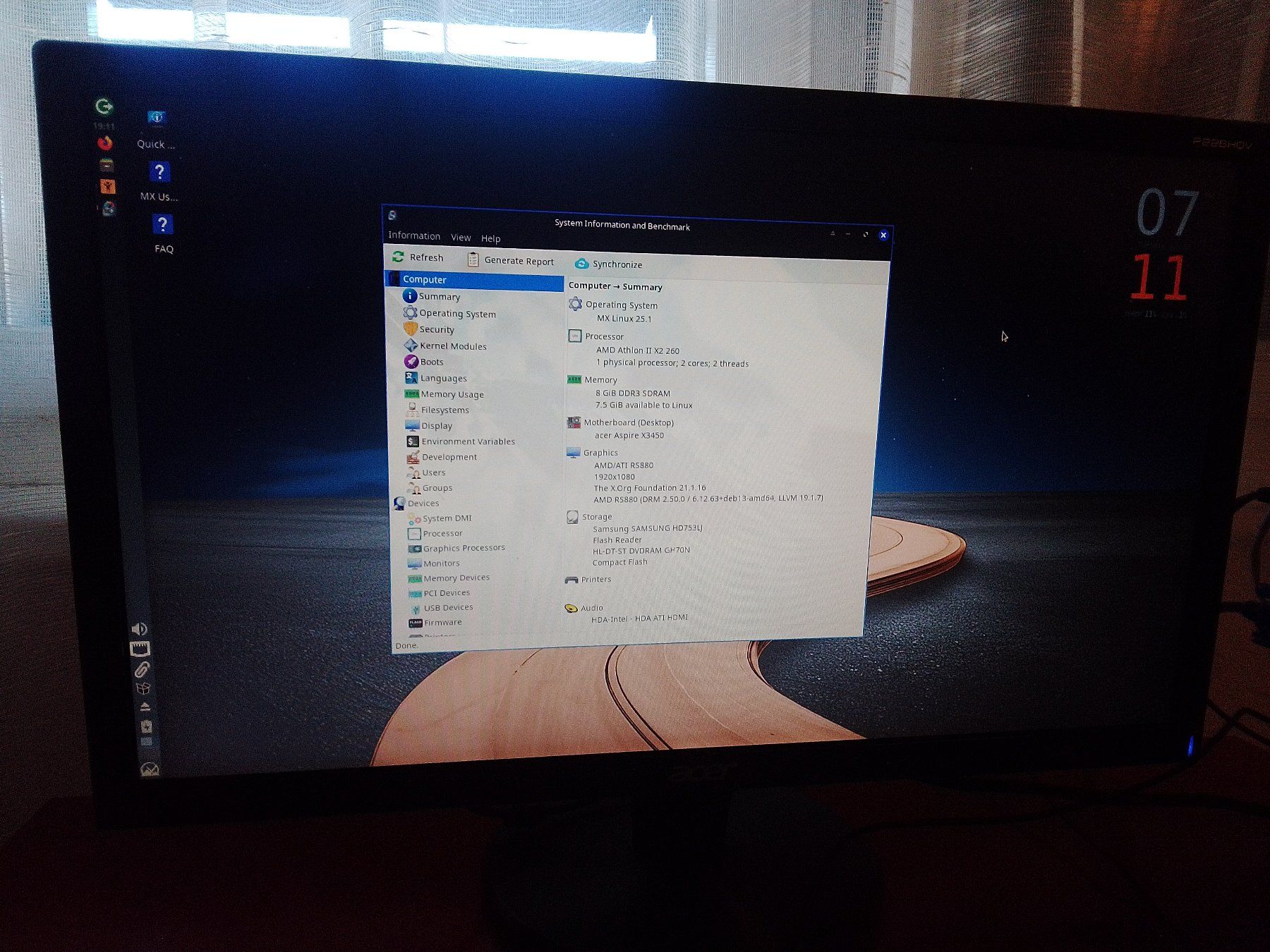Open the Information menu

coord(414,236)
